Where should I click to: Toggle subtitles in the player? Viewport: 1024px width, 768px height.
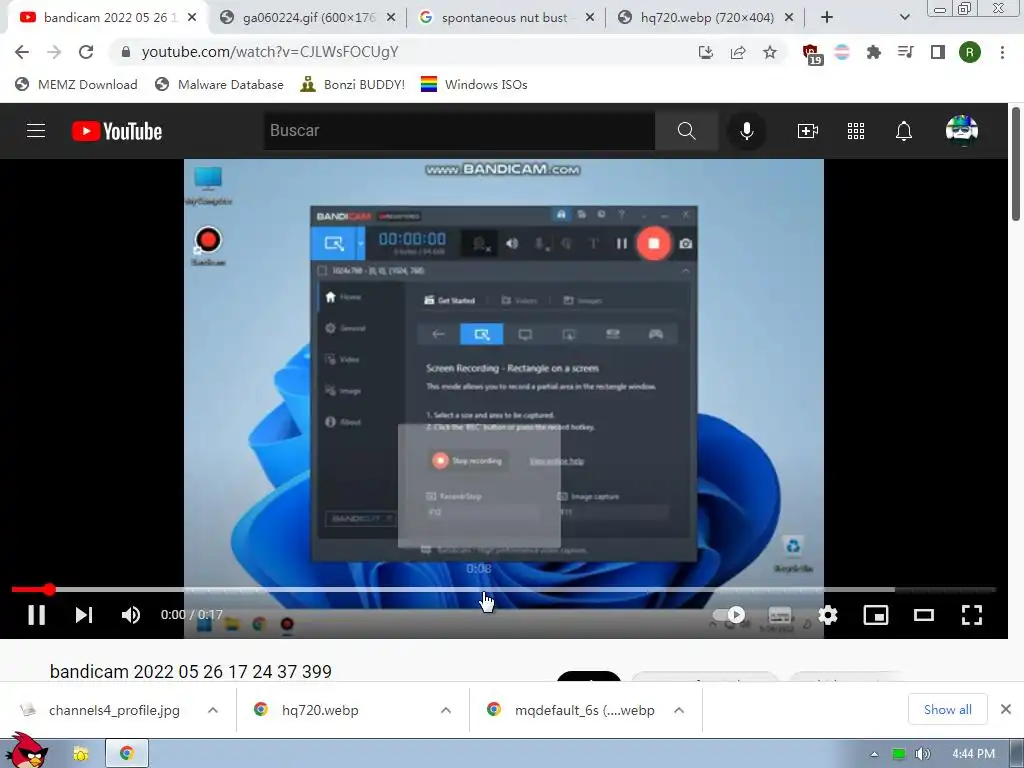pyautogui.click(x=780, y=615)
